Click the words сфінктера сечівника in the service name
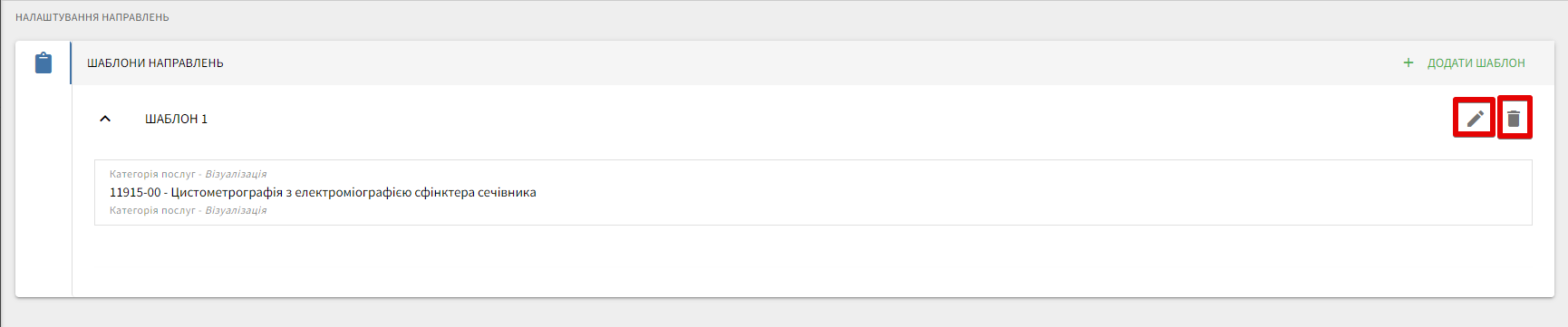1568x327 pixels. 475,192
